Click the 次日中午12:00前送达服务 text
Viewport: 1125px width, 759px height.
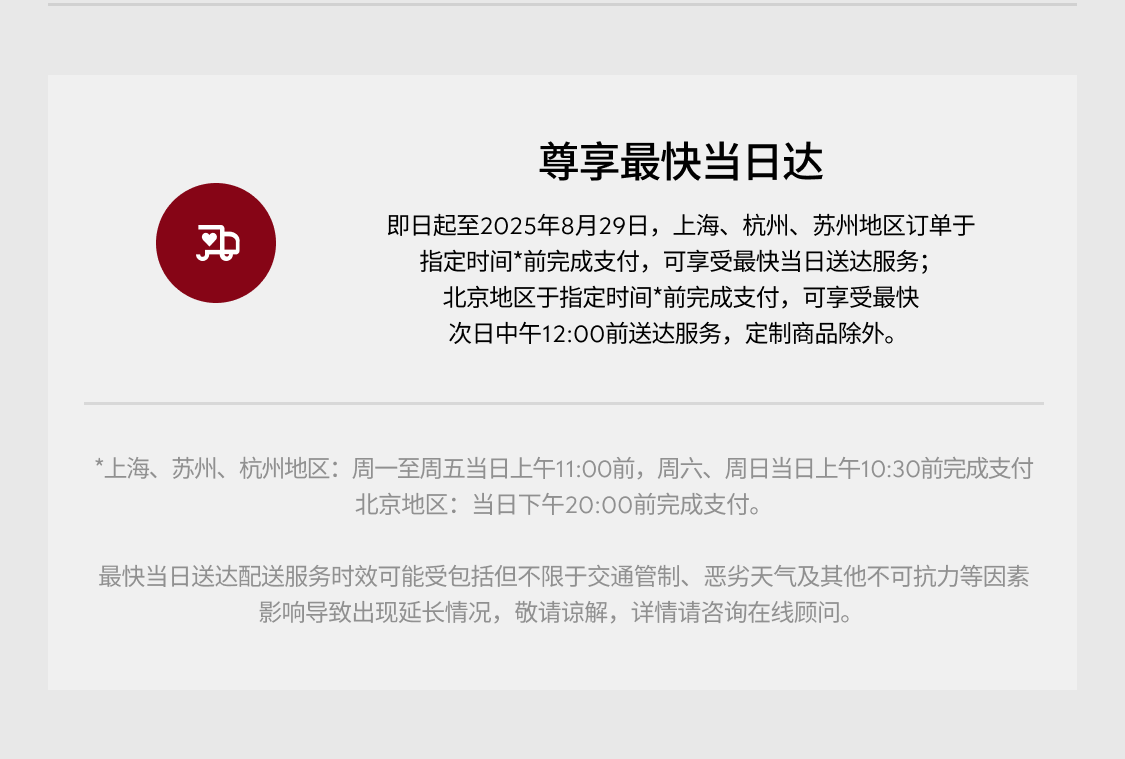[x=585, y=333]
